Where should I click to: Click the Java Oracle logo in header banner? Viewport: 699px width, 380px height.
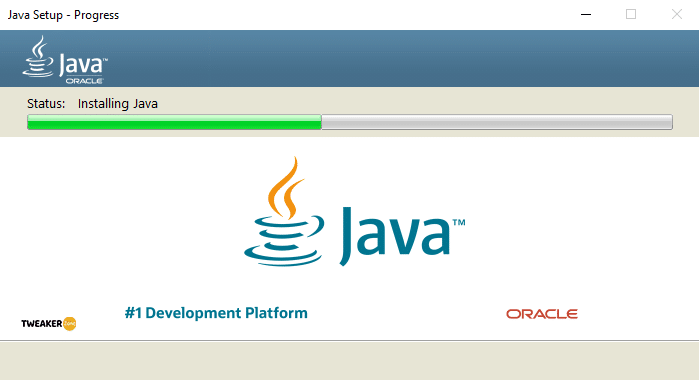pos(65,60)
